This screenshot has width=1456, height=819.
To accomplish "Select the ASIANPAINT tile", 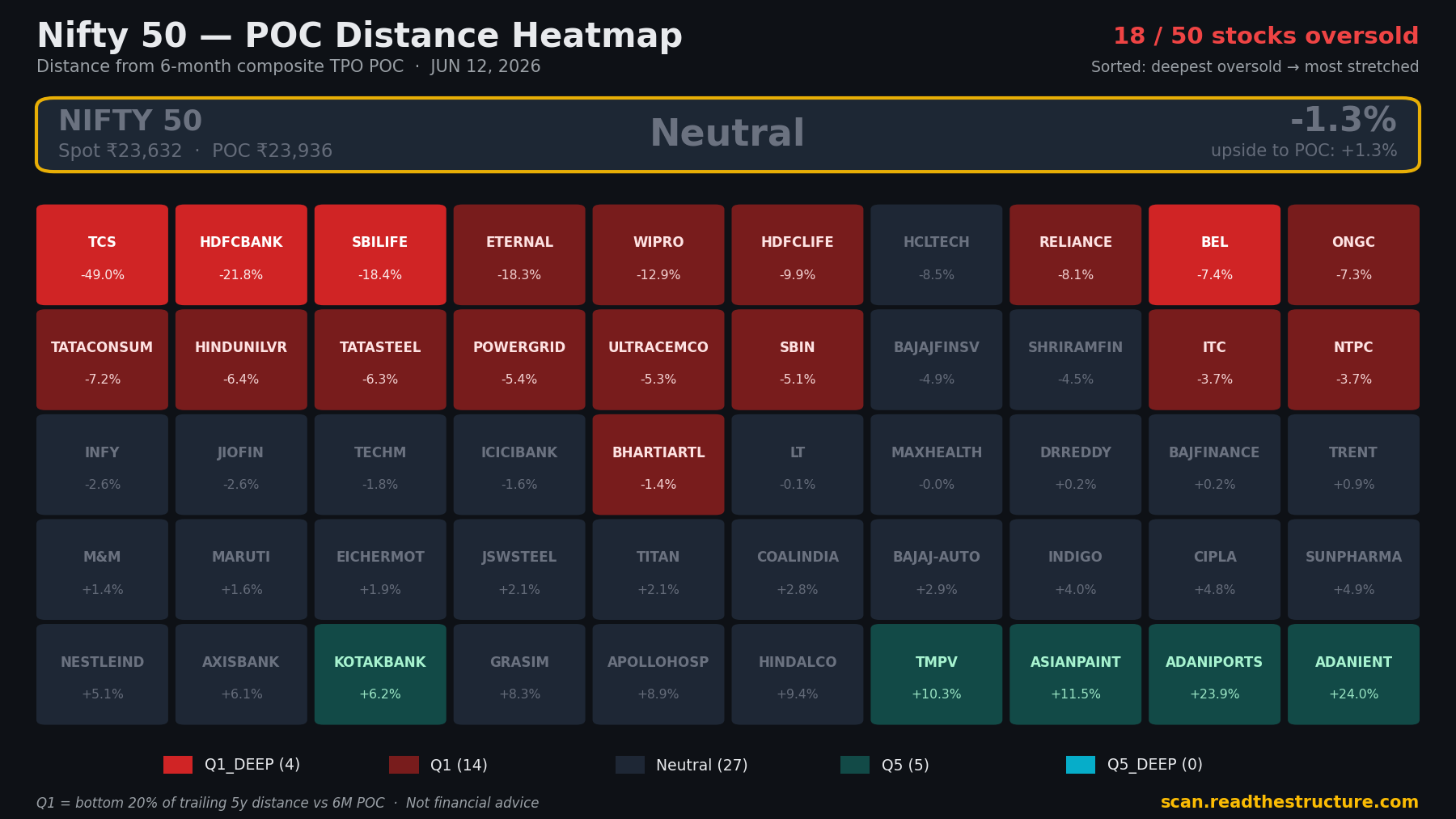I will coord(1076,674).
